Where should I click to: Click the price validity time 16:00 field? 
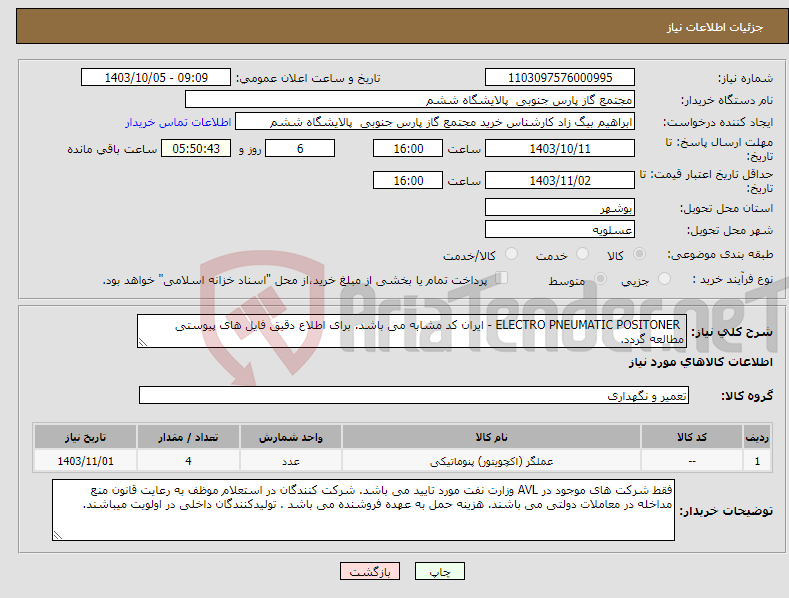pos(408,180)
